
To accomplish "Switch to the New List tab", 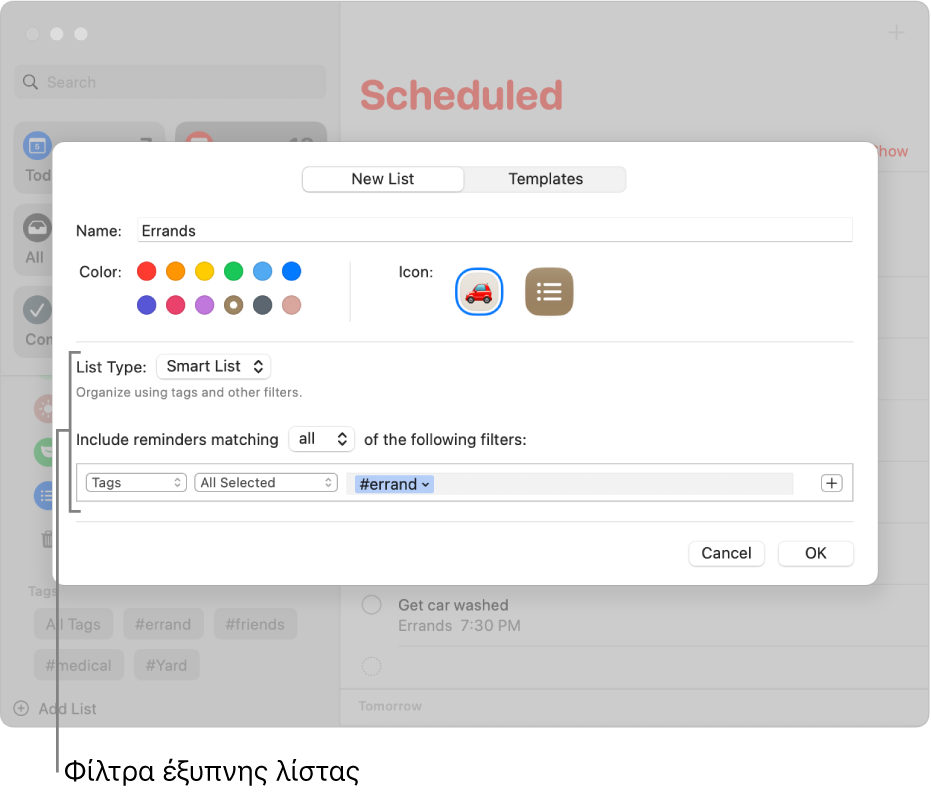I will [382, 179].
